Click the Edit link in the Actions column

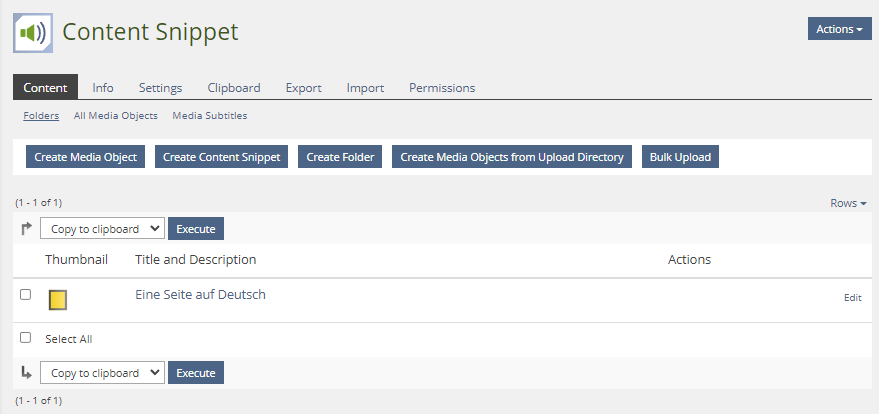pos(852,298)
